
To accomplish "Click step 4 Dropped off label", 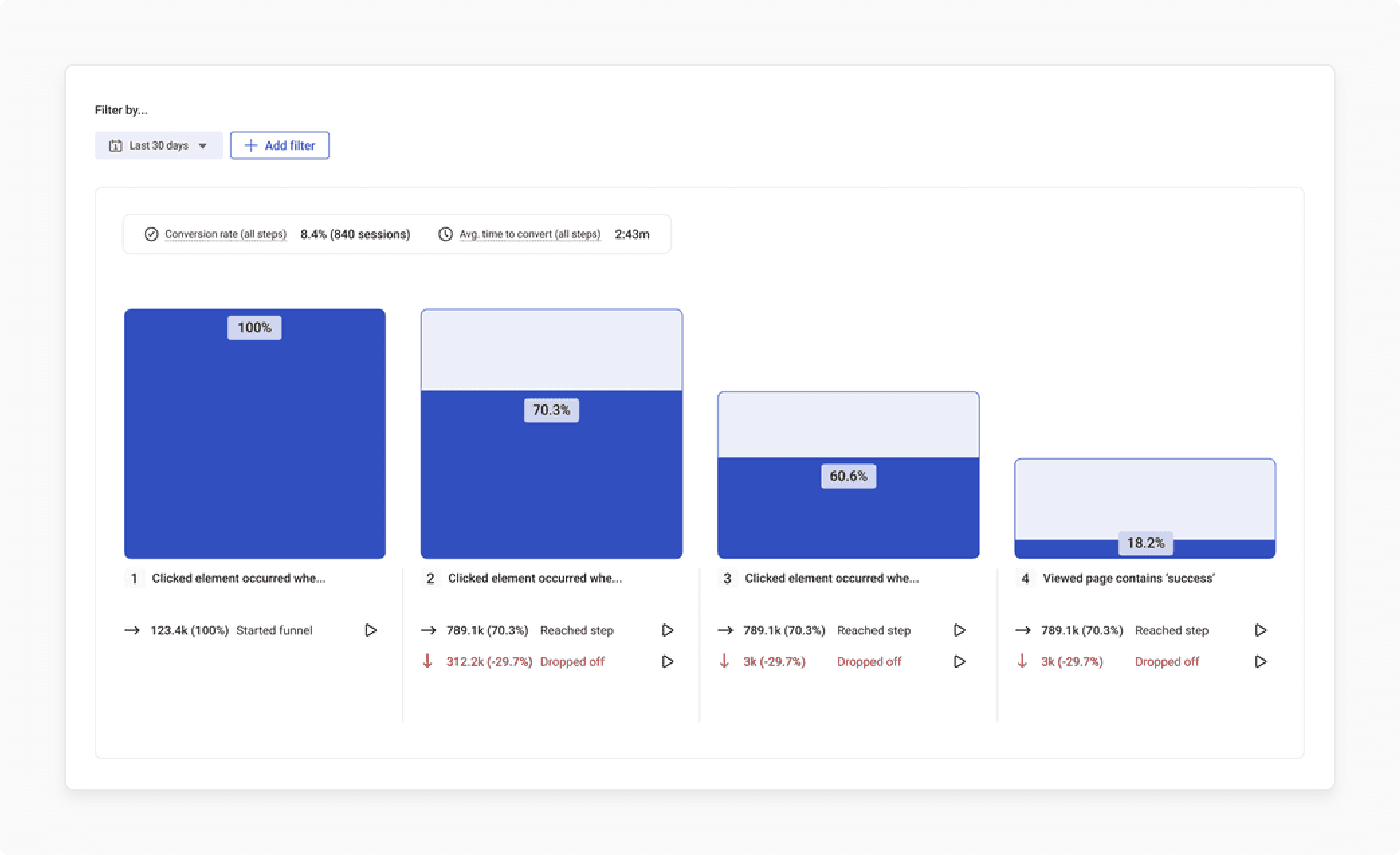I will (x=1167, y=662).
